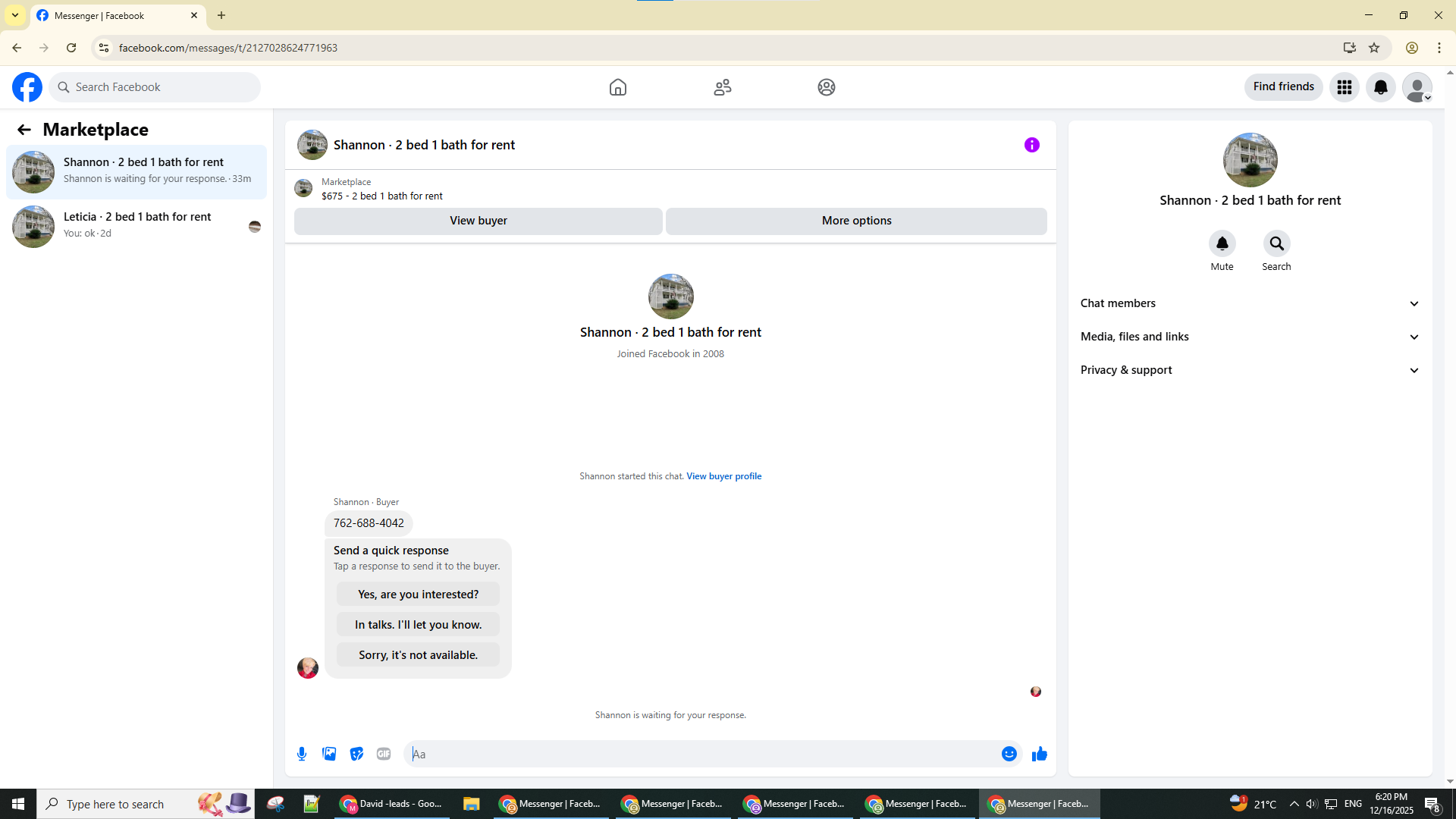The height and width of the screenshot is (819, 1456).
Task: Send quick response Sorry, it's not available
Action: tap(418, 655)
